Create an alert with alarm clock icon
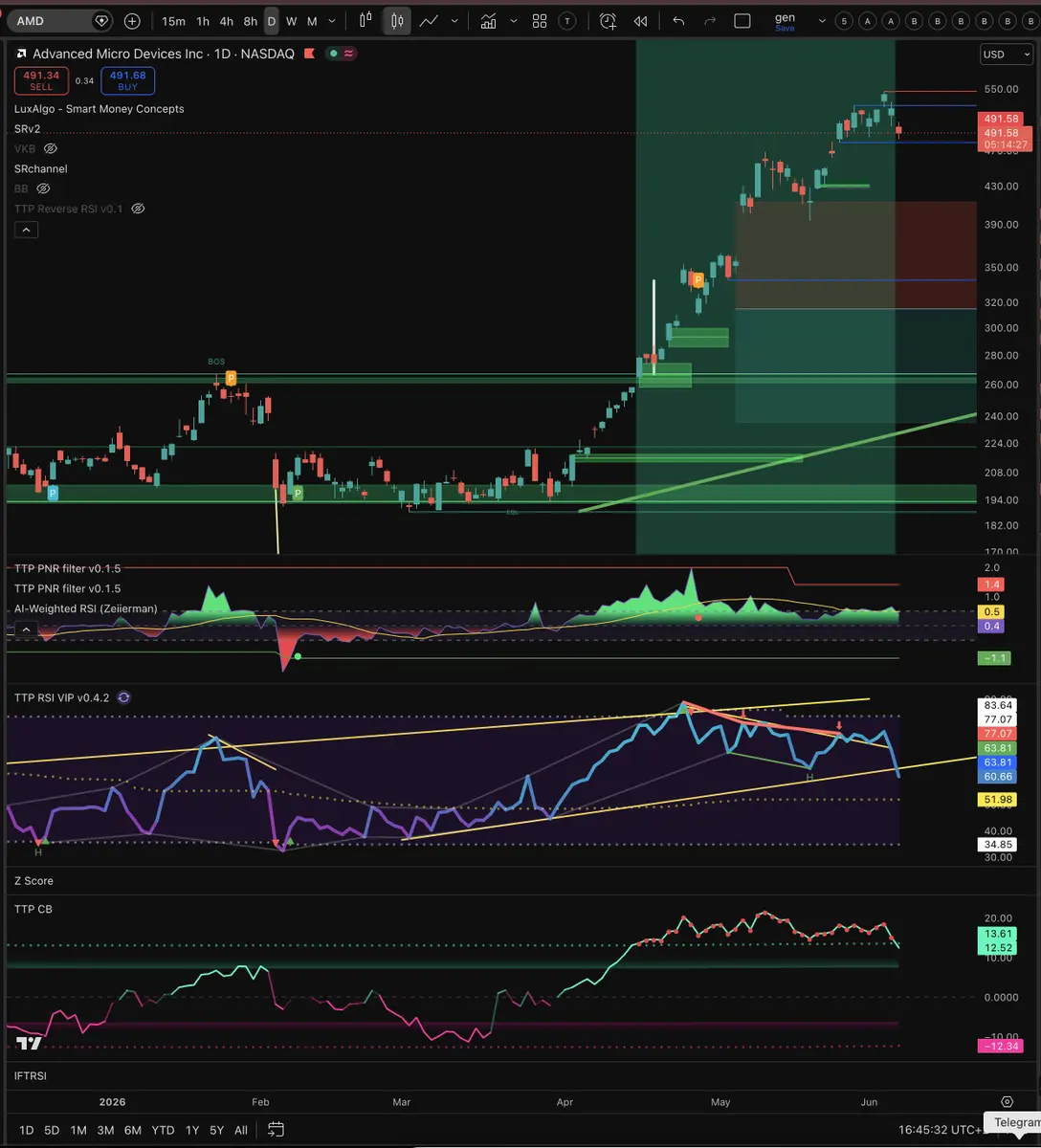Image resolution: width=1041 pixels, height=1148 pixels. pyautogui.click(x=608, y=20)
